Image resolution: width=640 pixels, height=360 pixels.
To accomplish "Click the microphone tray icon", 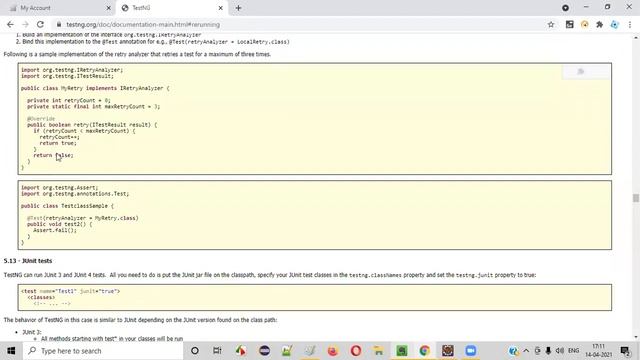I will pos(548,351).
